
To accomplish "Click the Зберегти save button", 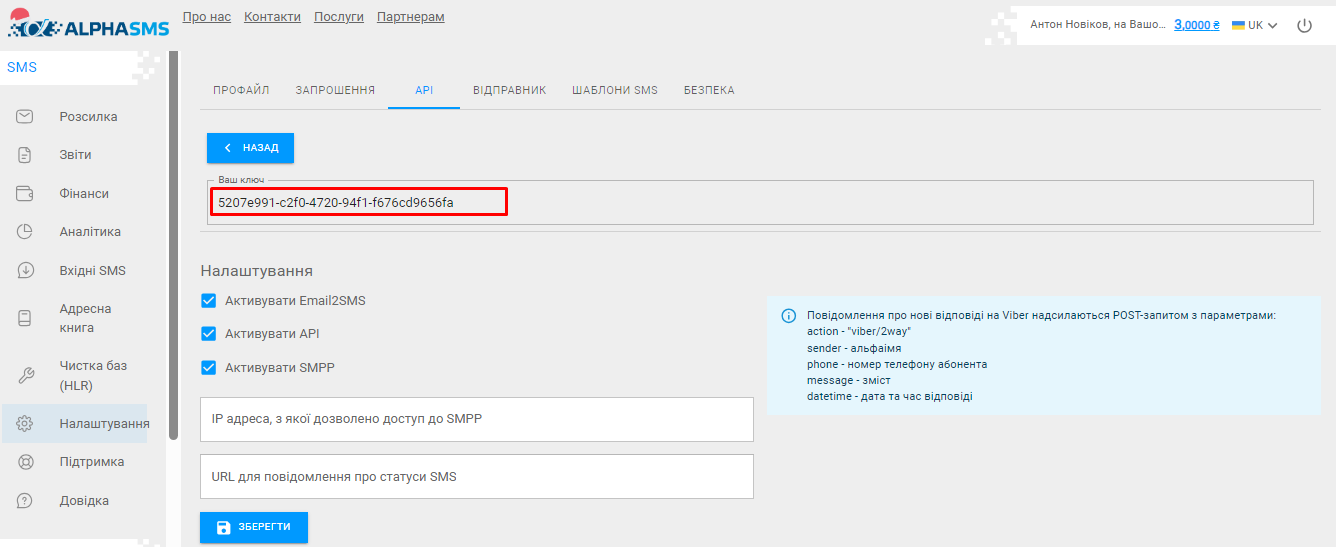I will (254, 527).
